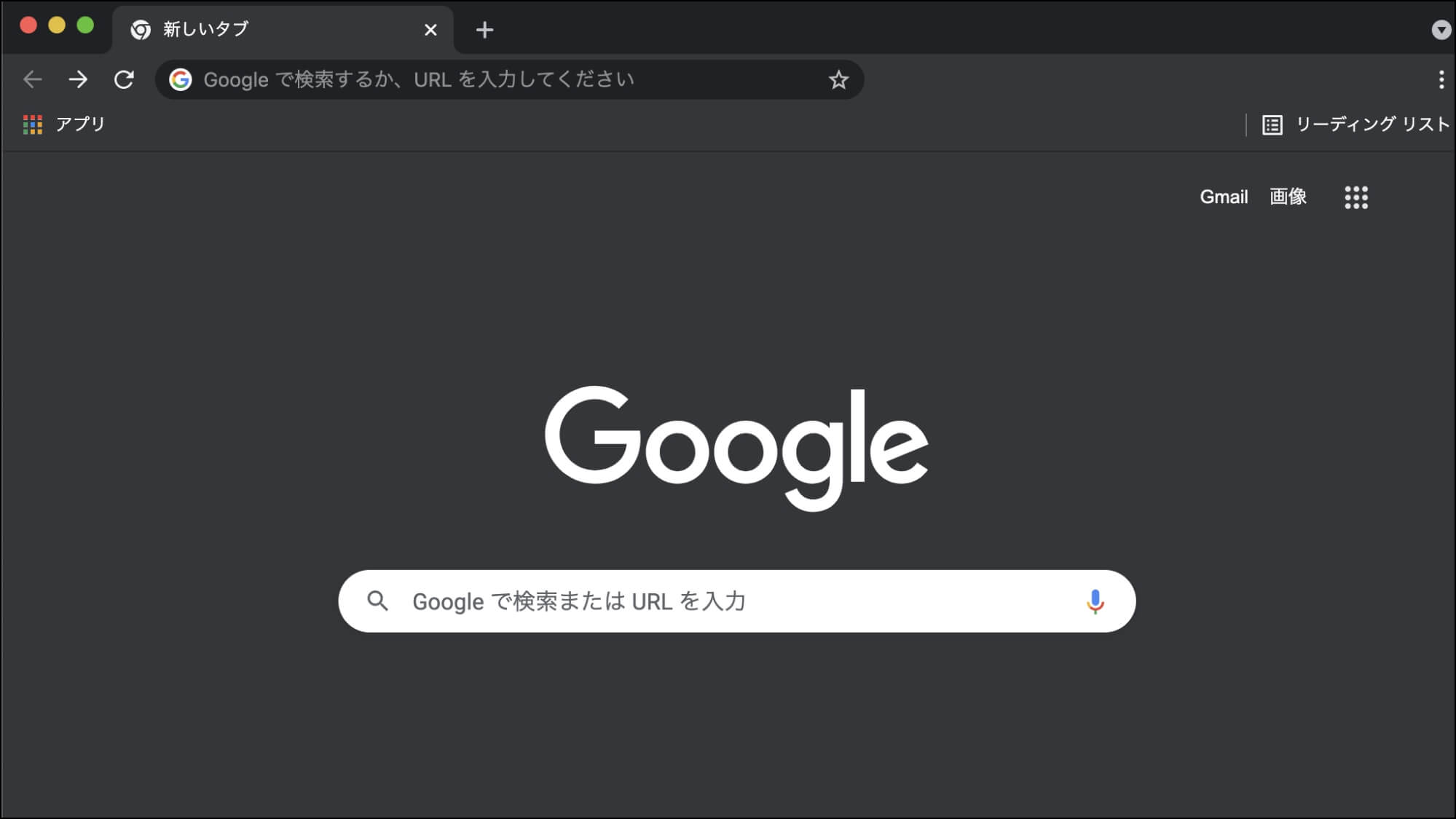This screenshot has height=819, width=1456.
Task: Open the アプリ bookmarks shortcut
Action: [64, 124]
